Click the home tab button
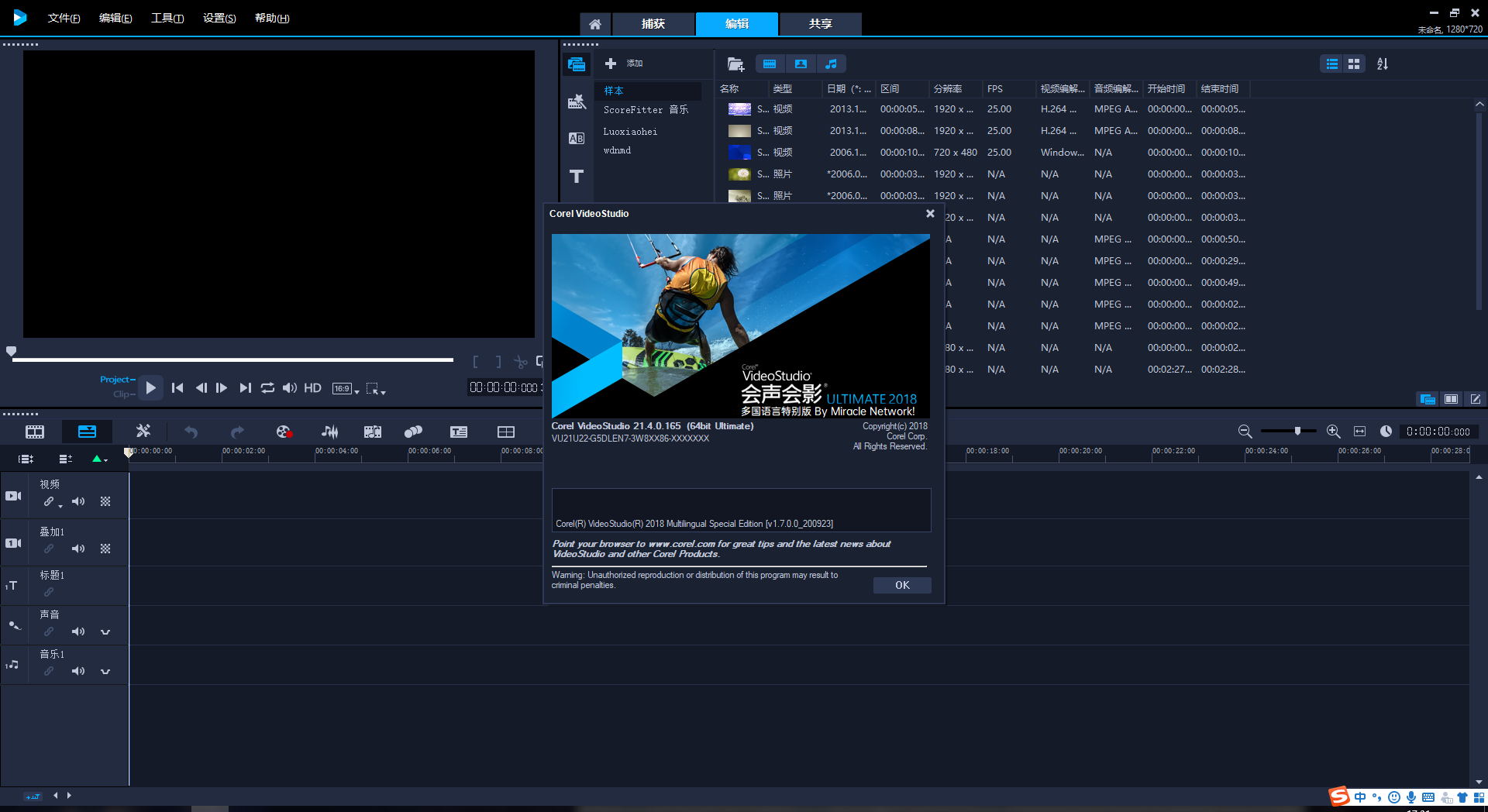The height and width of the screenshot is (812, 1488). point(594,24)
